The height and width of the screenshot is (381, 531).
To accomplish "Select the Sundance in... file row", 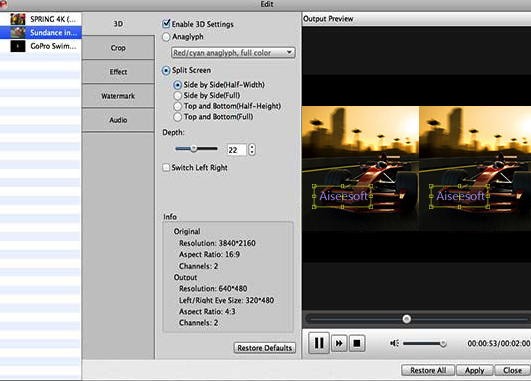I will [41, 33].
